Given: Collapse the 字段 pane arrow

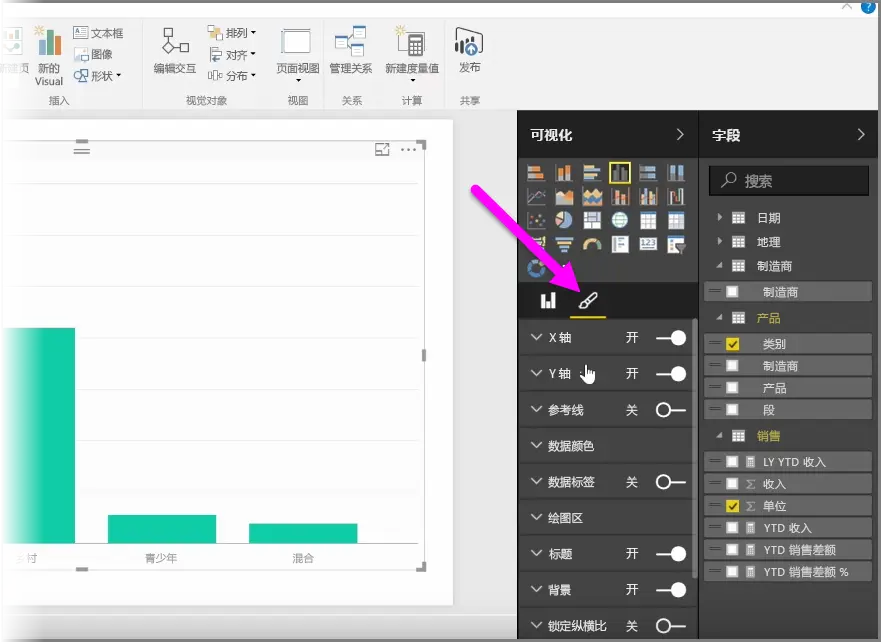Looking at the screenshot, I should pos(861,134).
